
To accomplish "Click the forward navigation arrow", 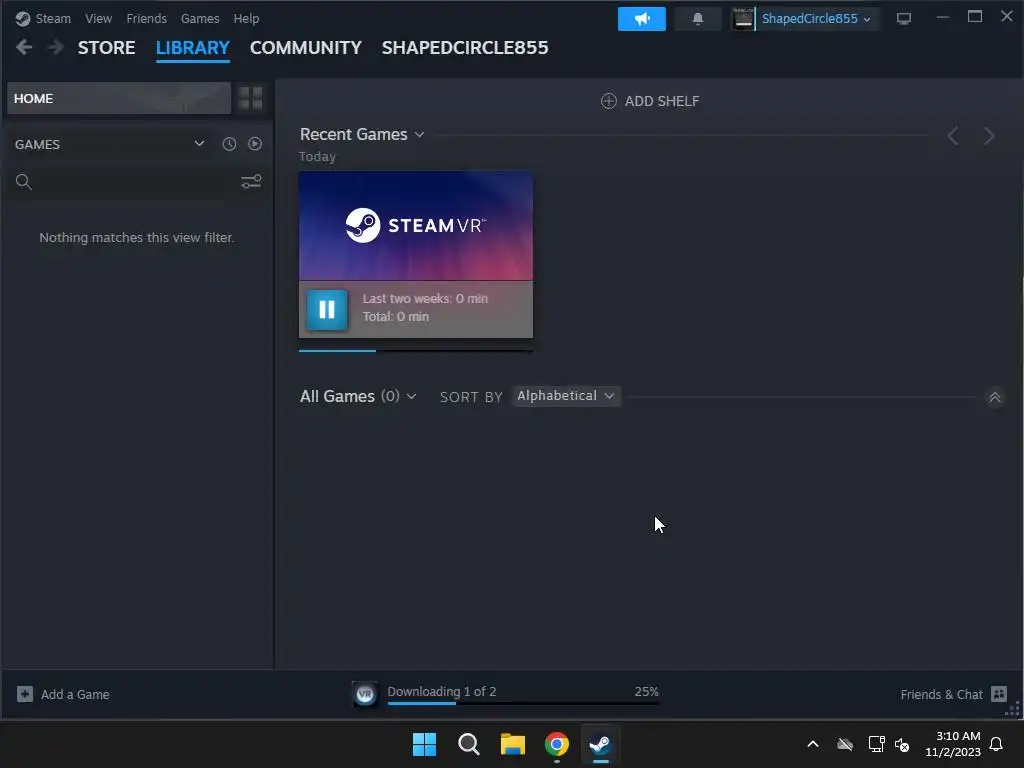I will tap(56, 47).
